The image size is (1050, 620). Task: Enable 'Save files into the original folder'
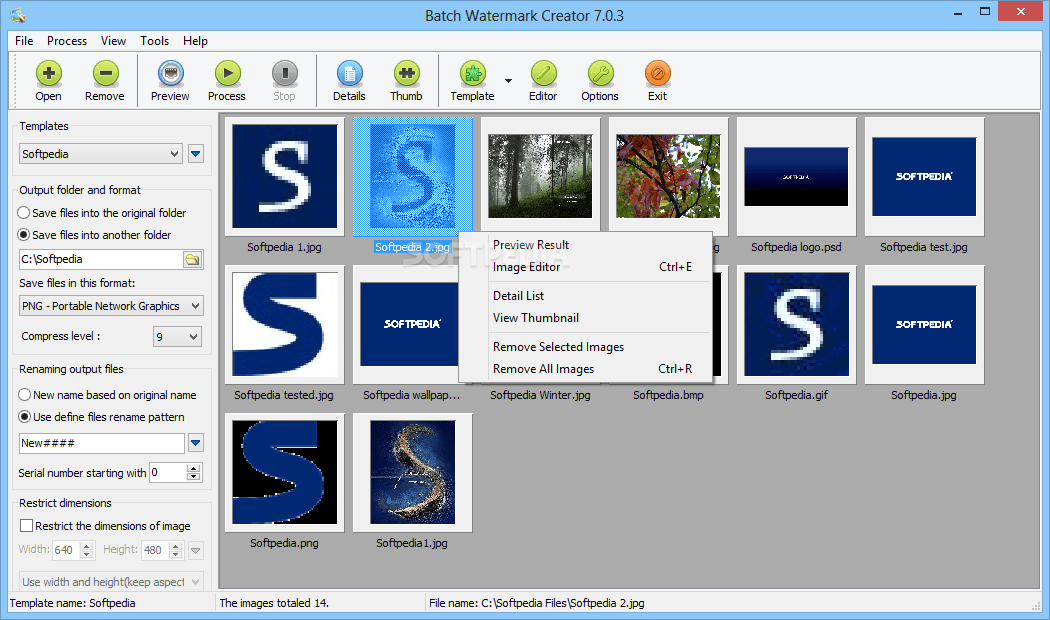pyautogui.click(x=21, y=212)
